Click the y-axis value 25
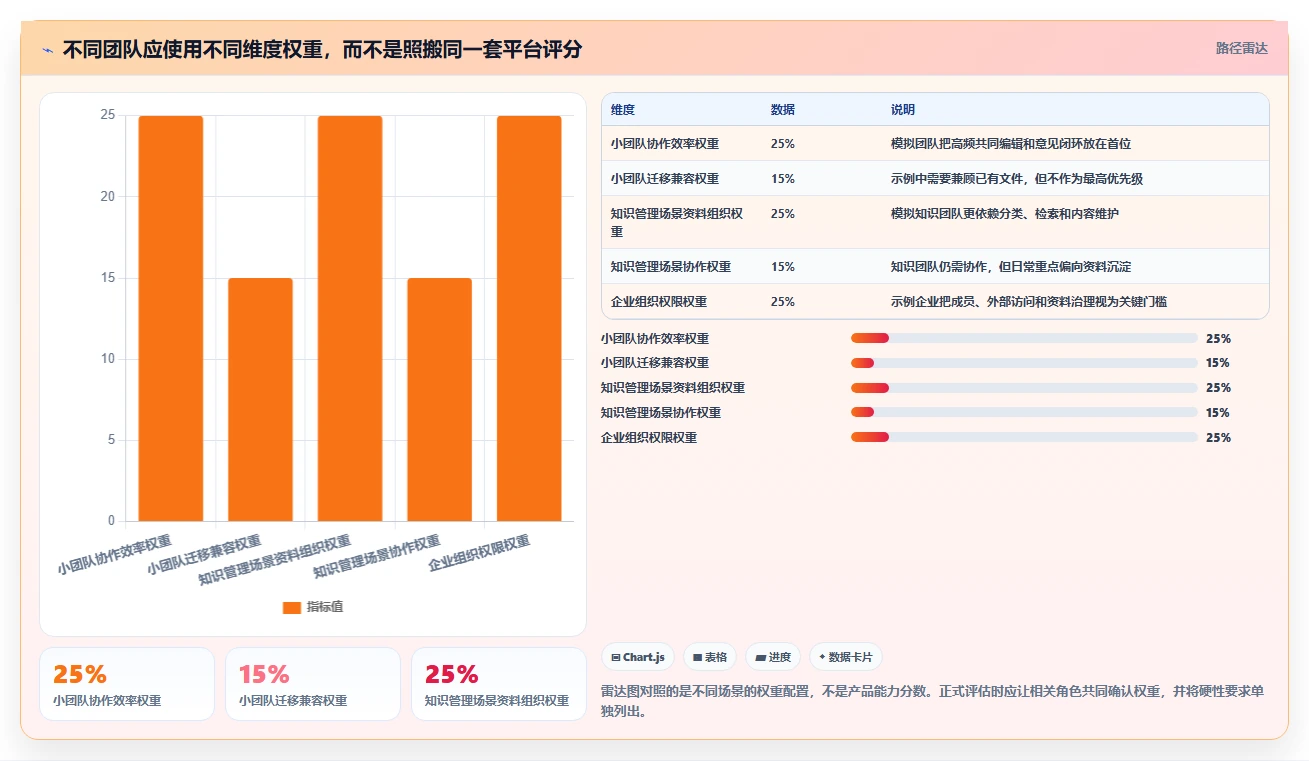Screen dimensions: 1309x761 (108, 115)
